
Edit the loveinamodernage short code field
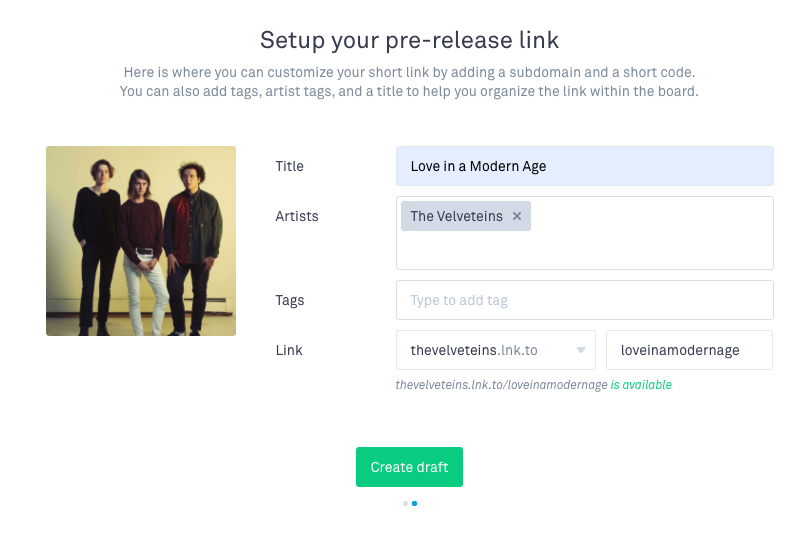click(x=689, y=350)
